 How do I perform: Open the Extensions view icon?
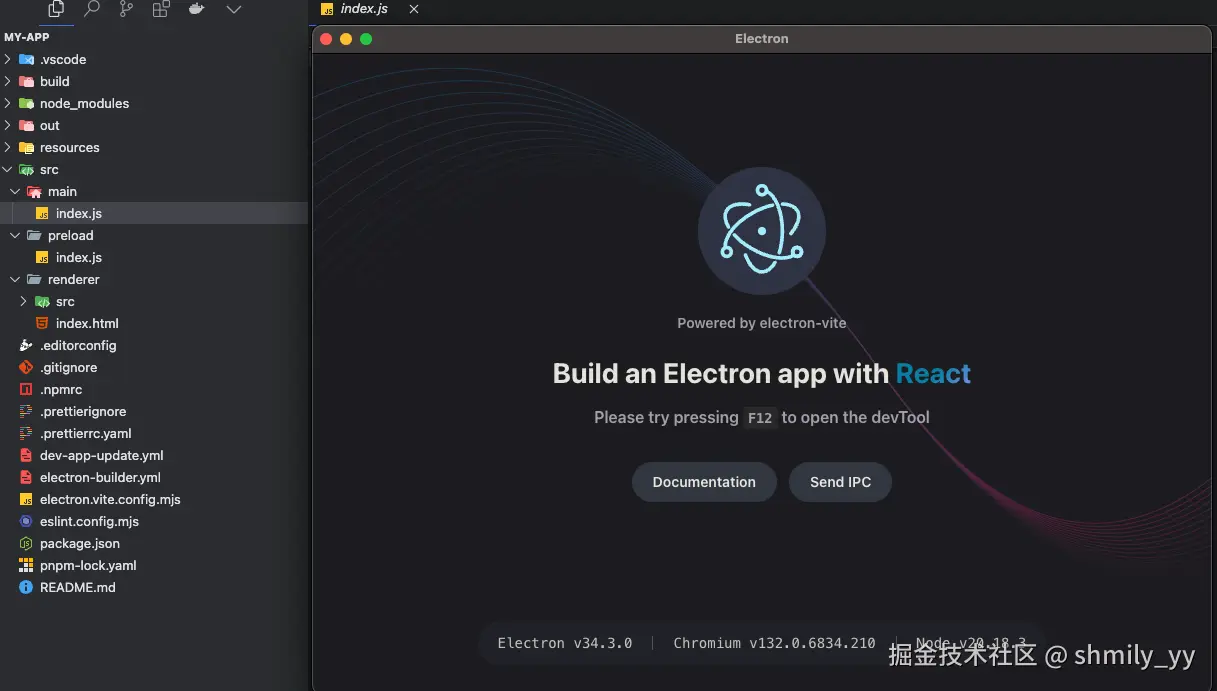click(x=161, y=9)
